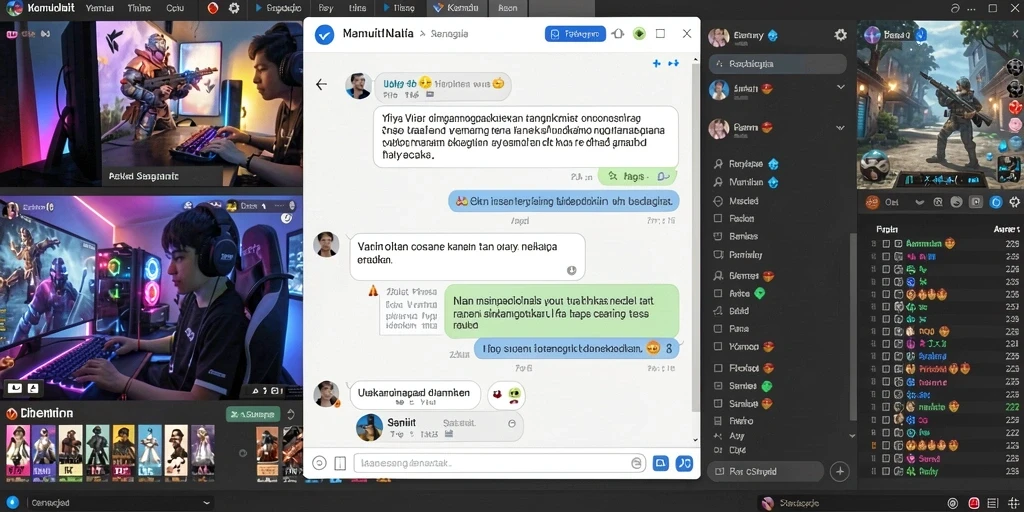
Task: Open the Thime menu
Action: [138, 8]
